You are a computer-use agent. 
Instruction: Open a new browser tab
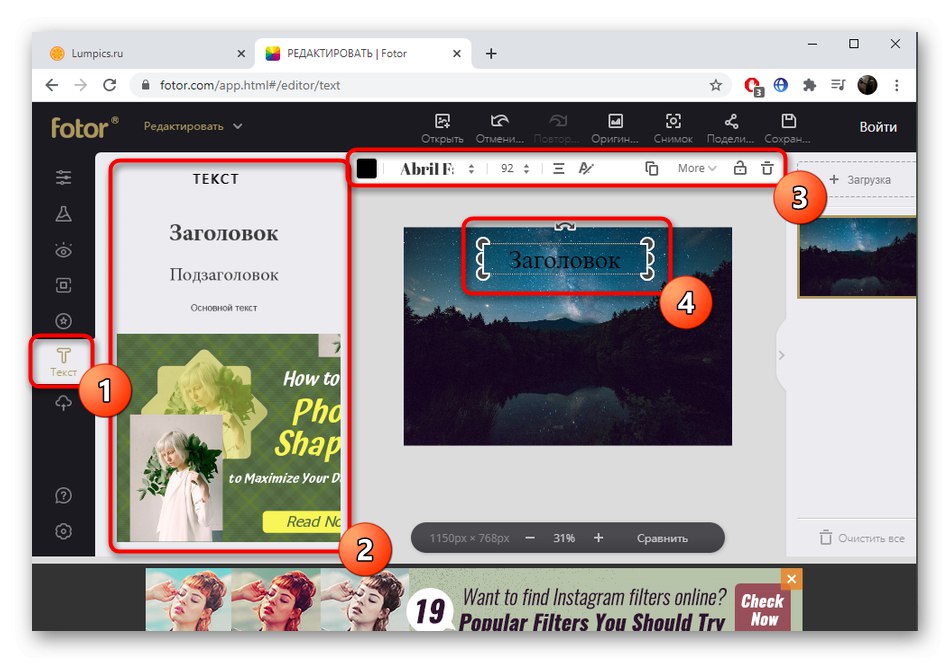point(491,53)
